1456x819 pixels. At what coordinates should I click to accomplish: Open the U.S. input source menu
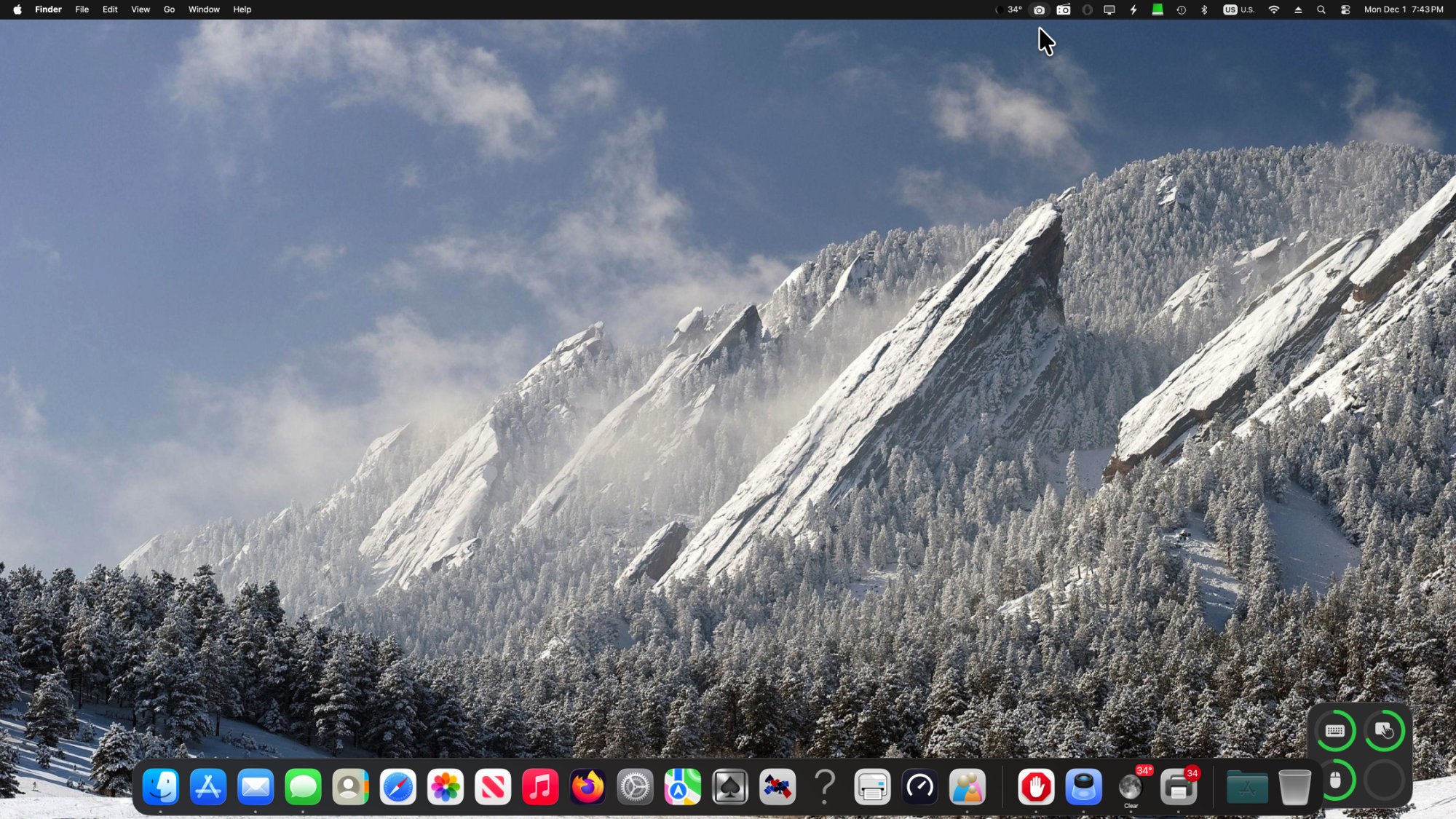click(1238, 9)
